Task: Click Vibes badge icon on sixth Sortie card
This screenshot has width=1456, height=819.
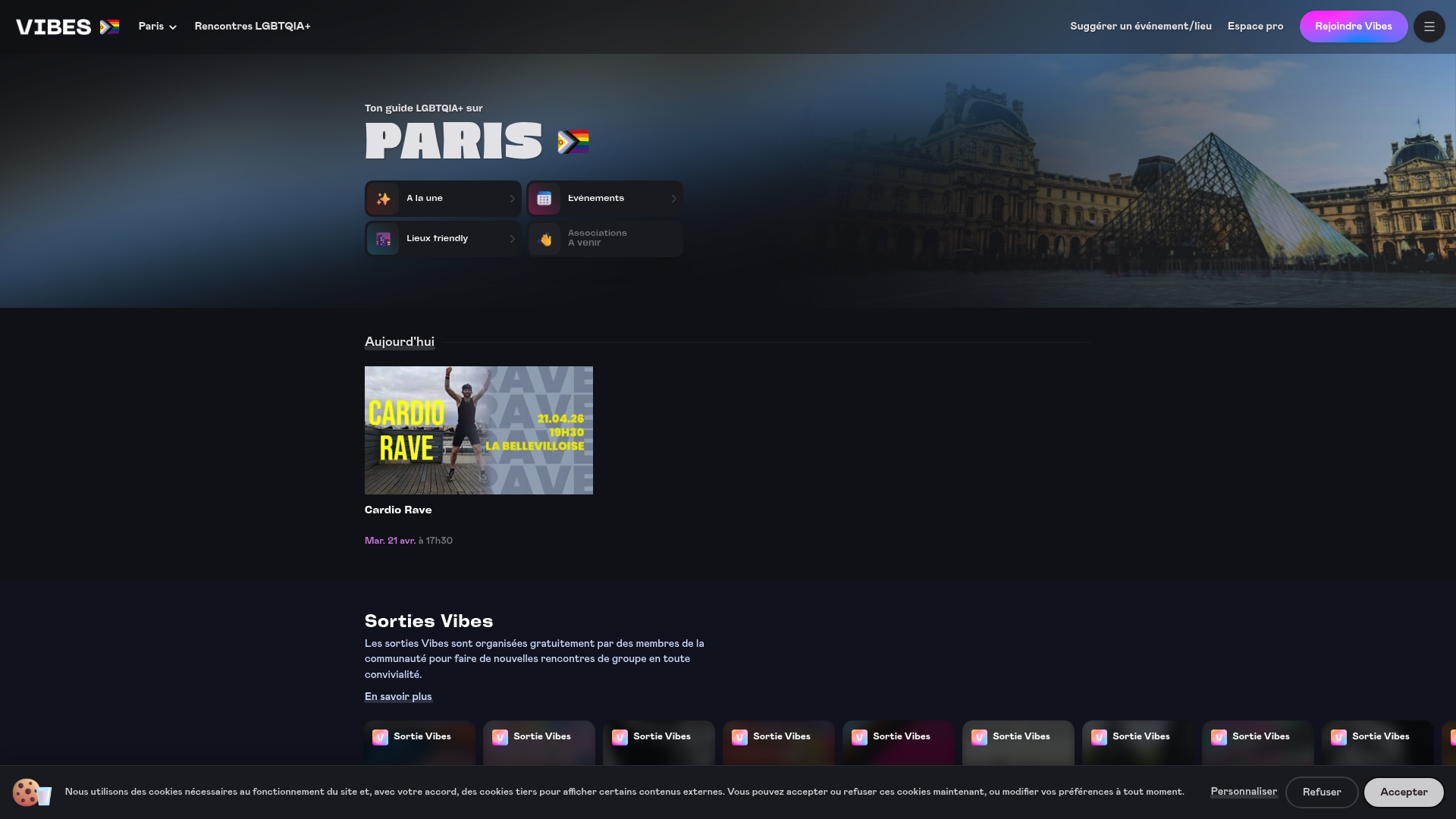Action: pyautogui.click(x=979, y=737)
